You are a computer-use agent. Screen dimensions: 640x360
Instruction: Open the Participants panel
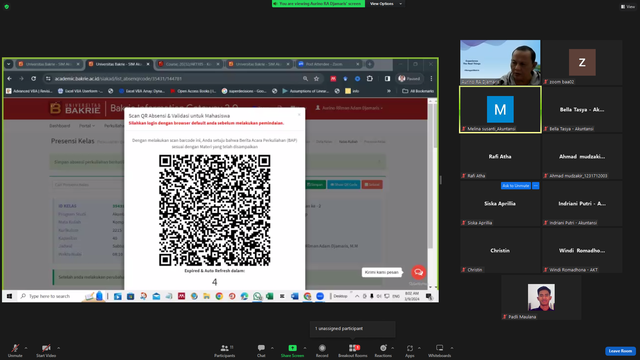point(224,350)
